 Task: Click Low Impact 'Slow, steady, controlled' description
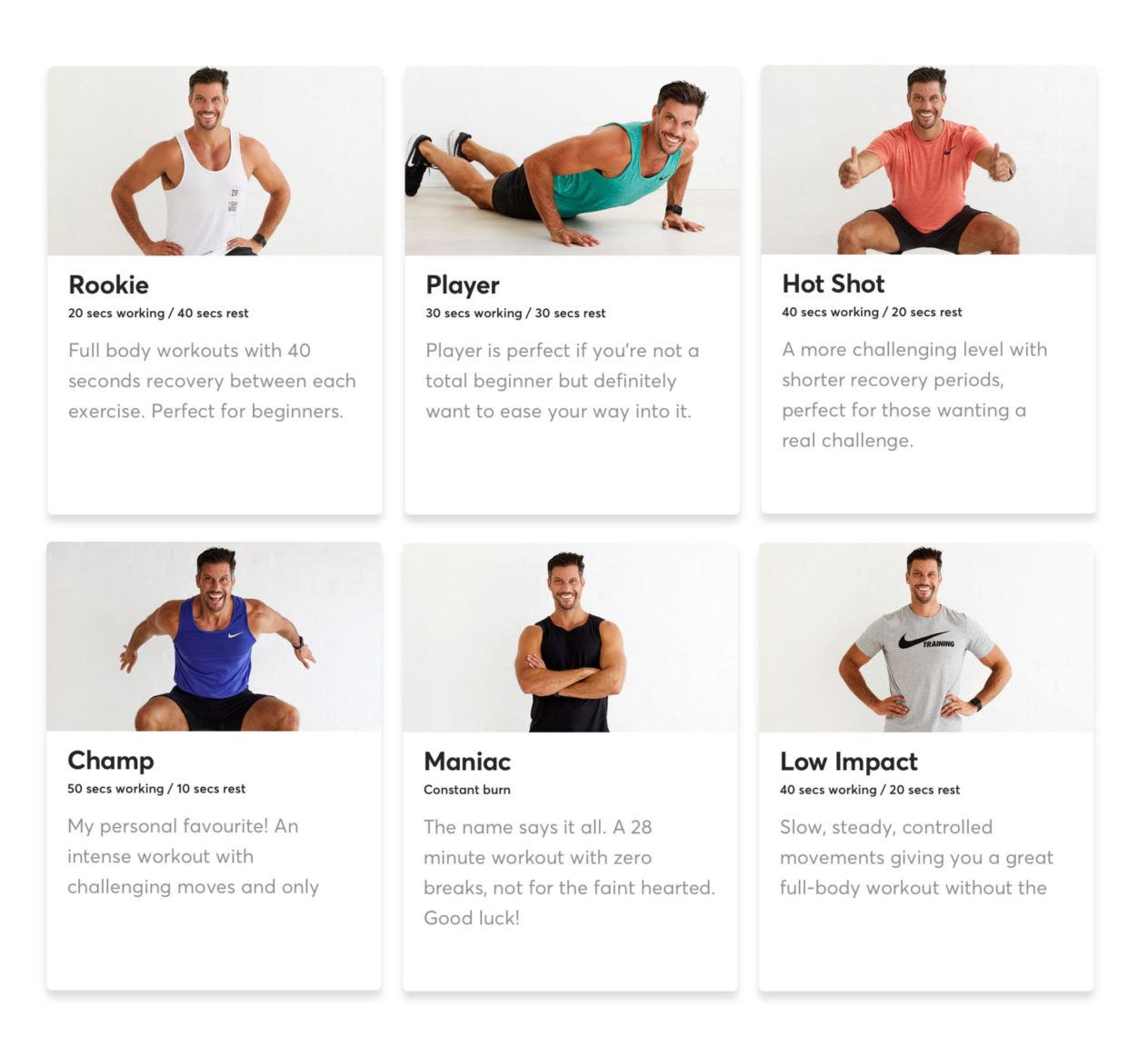[x=916, y=857]
